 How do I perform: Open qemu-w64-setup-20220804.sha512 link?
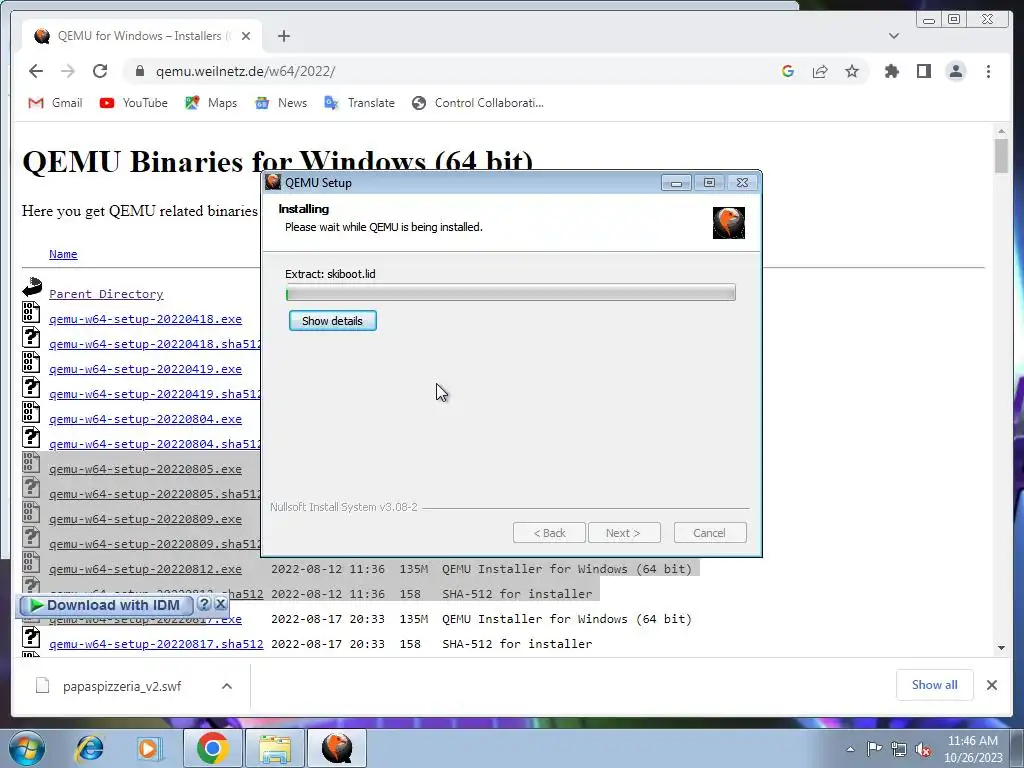[x=155, y=444]
